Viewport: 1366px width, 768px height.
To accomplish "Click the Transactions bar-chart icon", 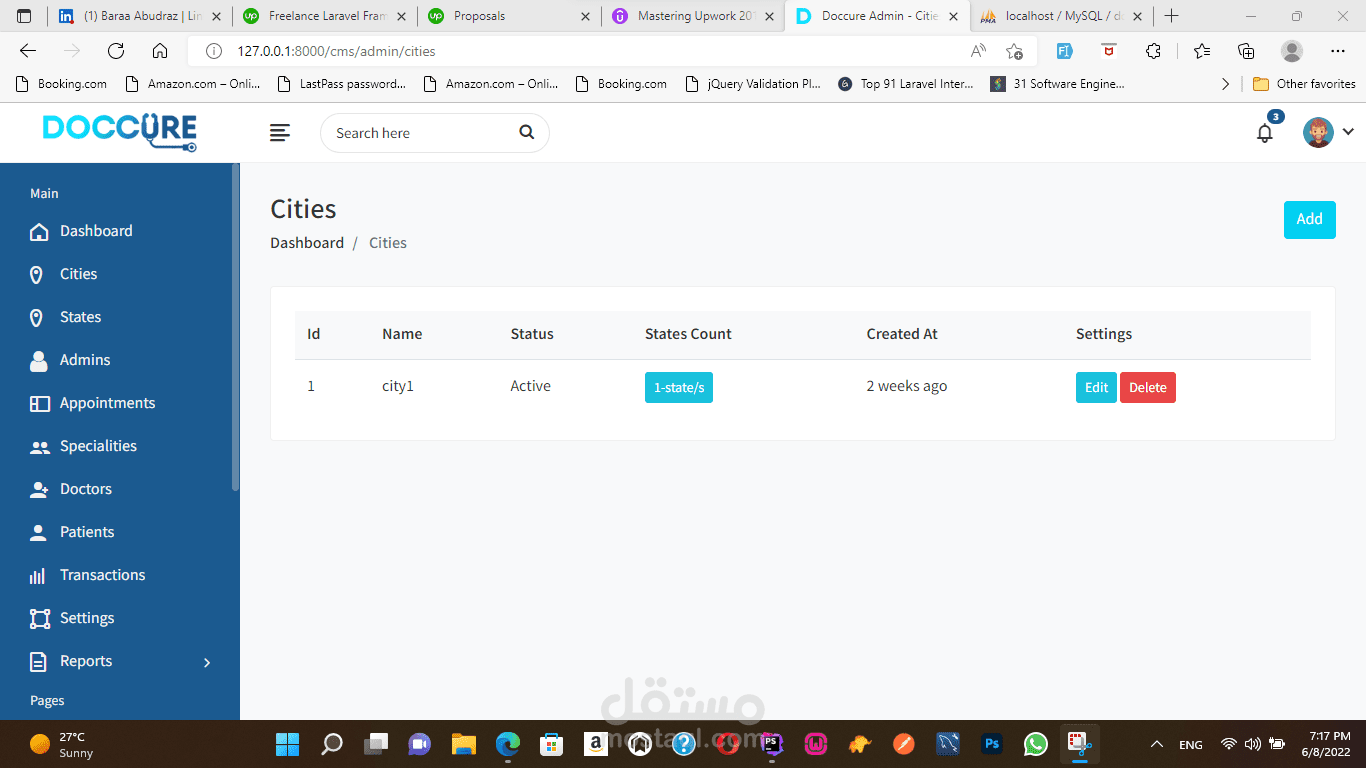I will (x=38, y=577).
